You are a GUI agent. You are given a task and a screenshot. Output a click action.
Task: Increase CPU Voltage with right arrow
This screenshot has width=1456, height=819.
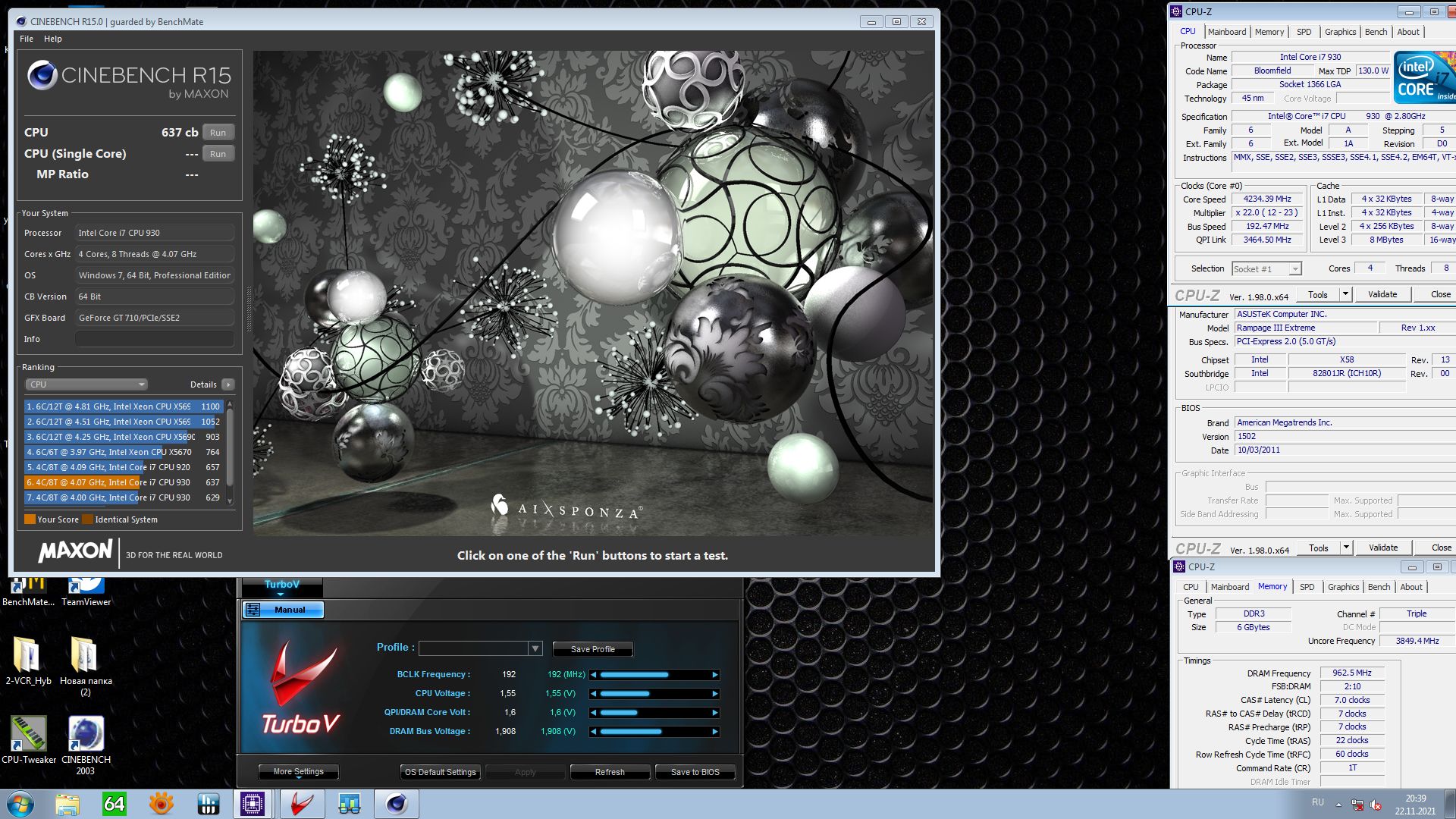(x=714, y=694)
